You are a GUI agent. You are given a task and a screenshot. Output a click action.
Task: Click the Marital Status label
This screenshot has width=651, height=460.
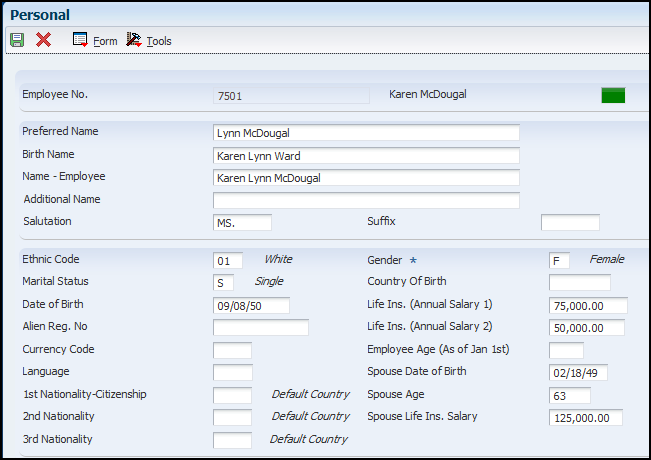point(55,281)
